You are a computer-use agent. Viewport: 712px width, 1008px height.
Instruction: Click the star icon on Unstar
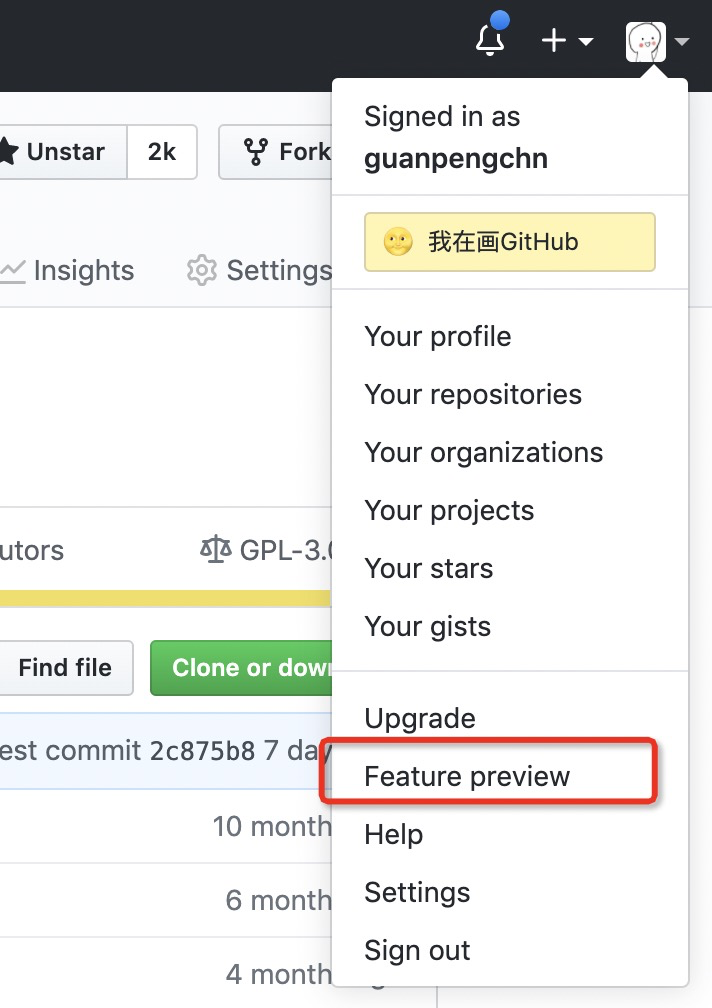(x=8, y=152)
